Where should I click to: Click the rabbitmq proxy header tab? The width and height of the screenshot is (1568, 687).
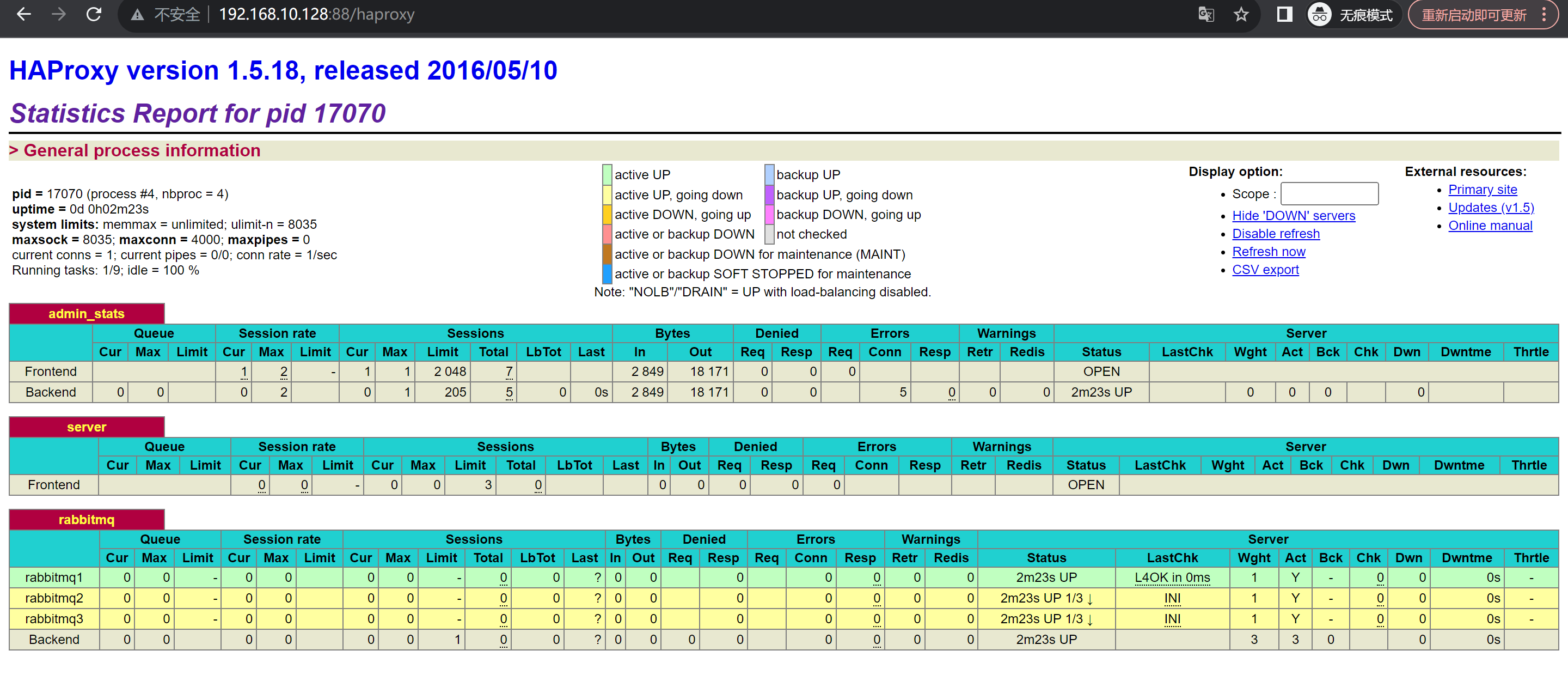tap(87, 520)
